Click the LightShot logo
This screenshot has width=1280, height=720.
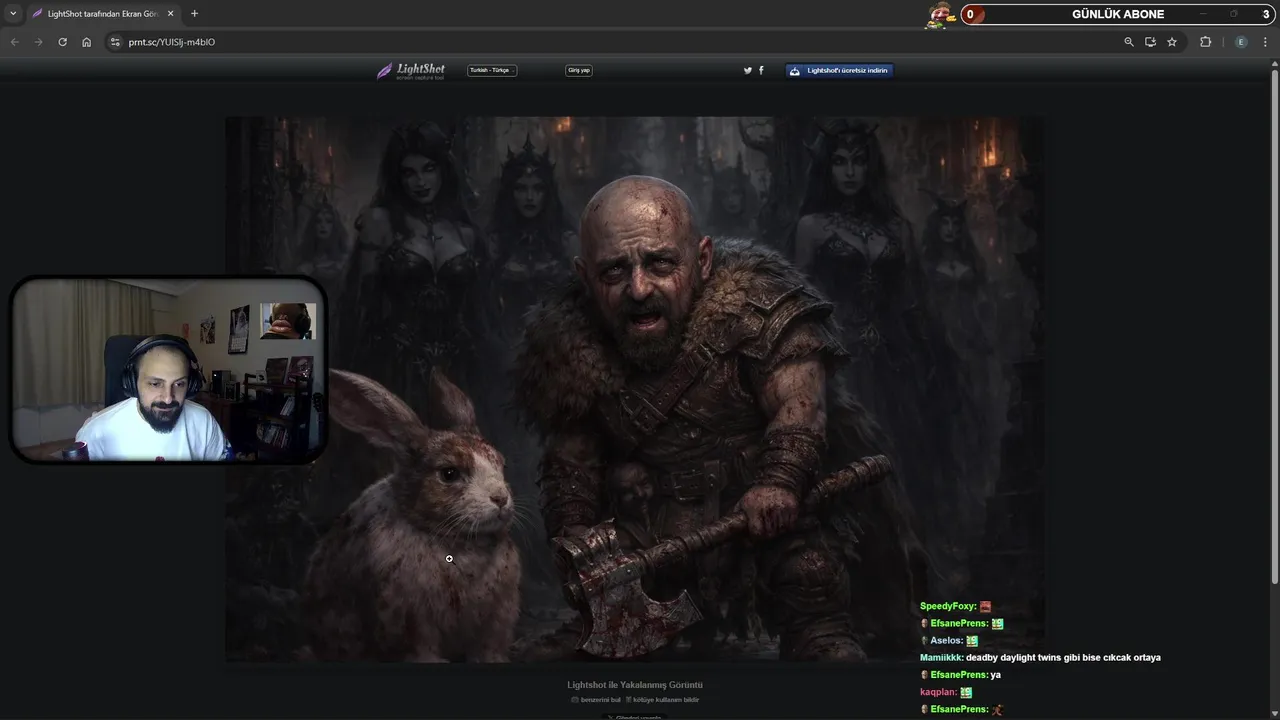tap(411, 70)
